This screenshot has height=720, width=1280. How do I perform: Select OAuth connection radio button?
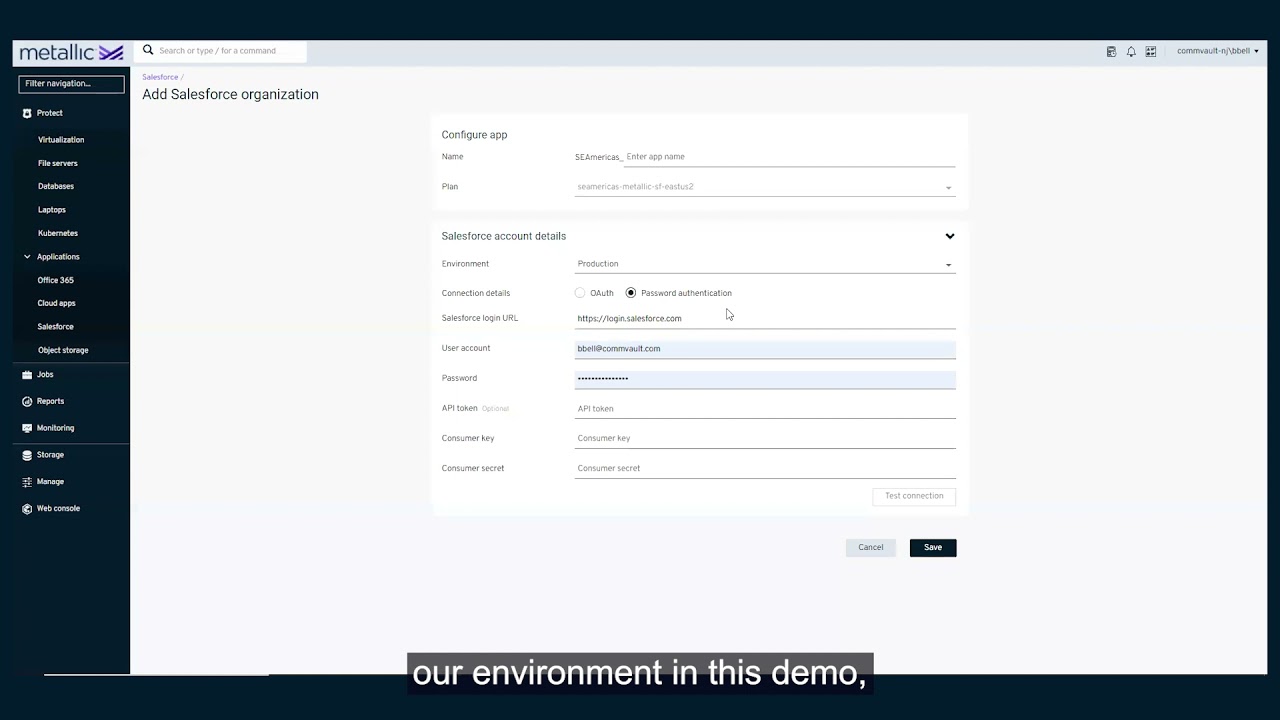click(x=580, y=293)
